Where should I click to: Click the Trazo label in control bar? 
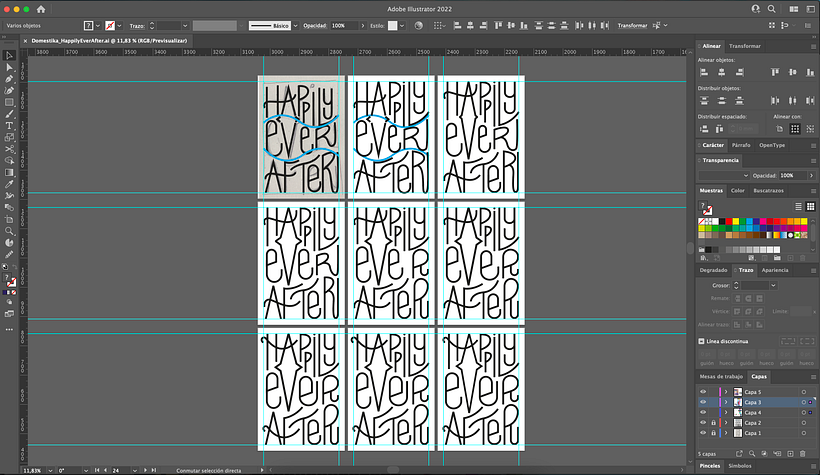pos(137,26)
